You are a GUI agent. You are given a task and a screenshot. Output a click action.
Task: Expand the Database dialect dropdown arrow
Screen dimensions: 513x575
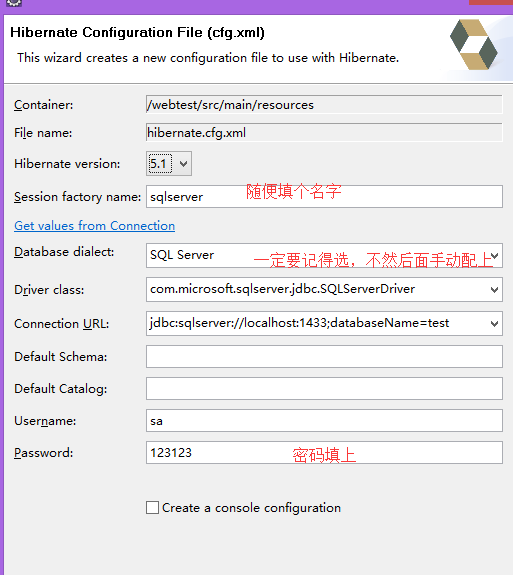pyautogui.click(x=495, y=256)
